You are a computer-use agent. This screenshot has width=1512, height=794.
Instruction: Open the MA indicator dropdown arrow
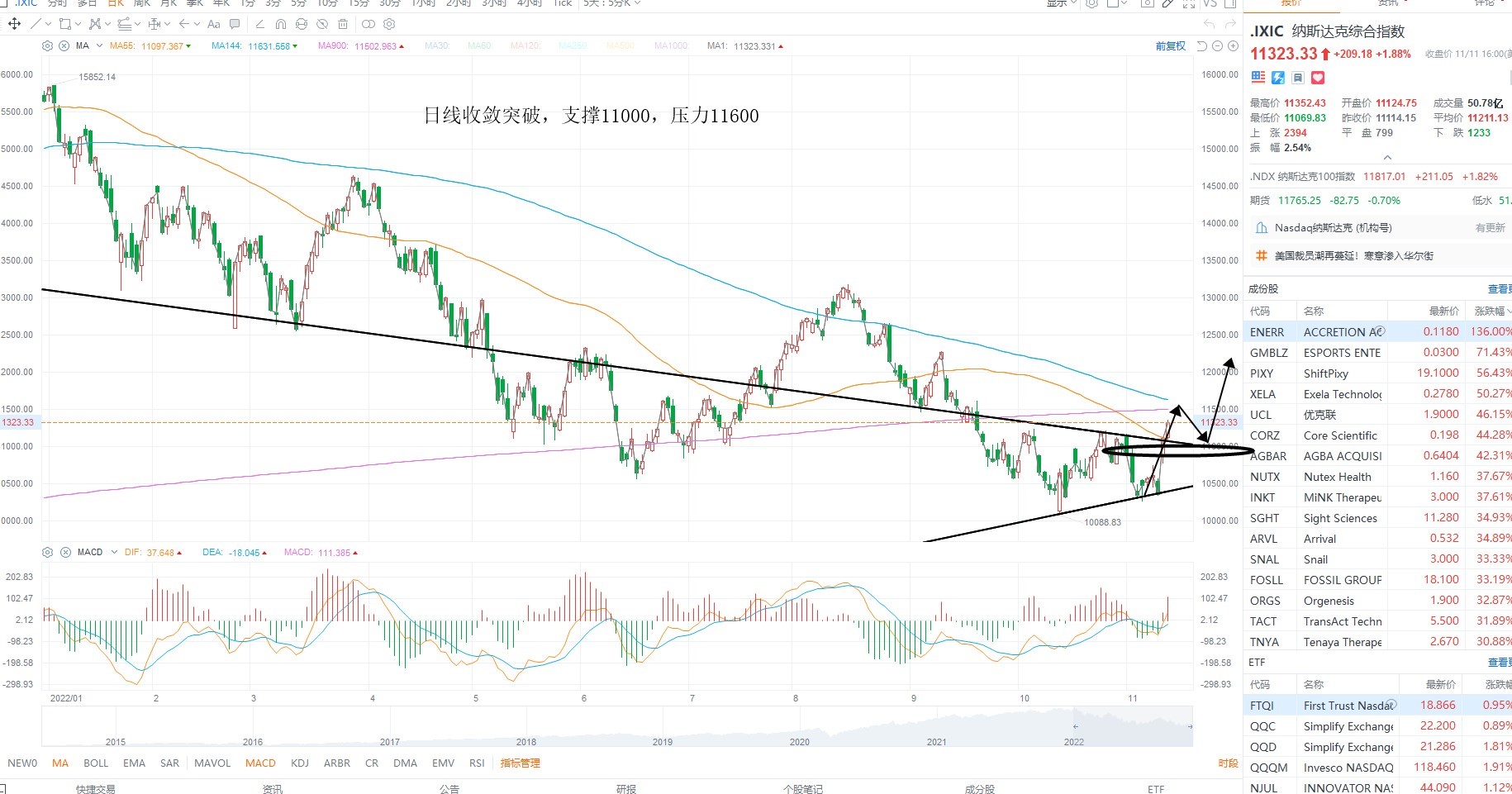click(99, 46)
